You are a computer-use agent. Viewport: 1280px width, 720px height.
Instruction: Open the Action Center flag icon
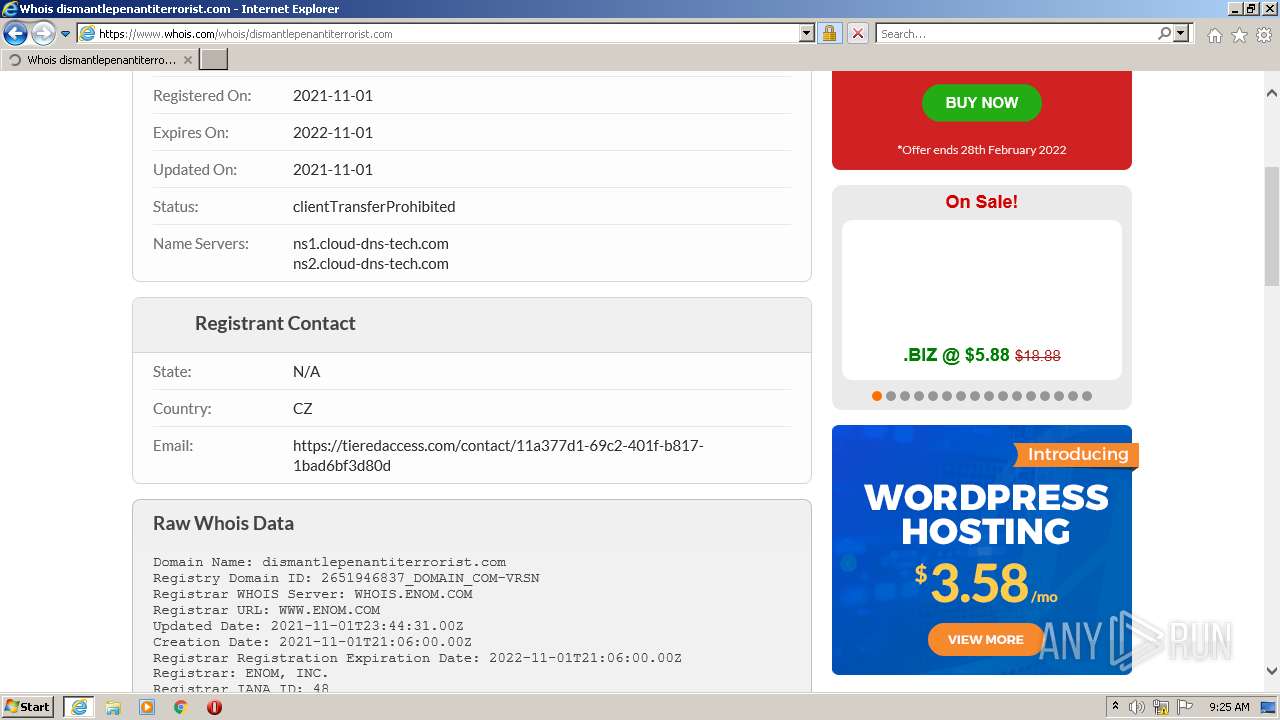coord(1184,707)
